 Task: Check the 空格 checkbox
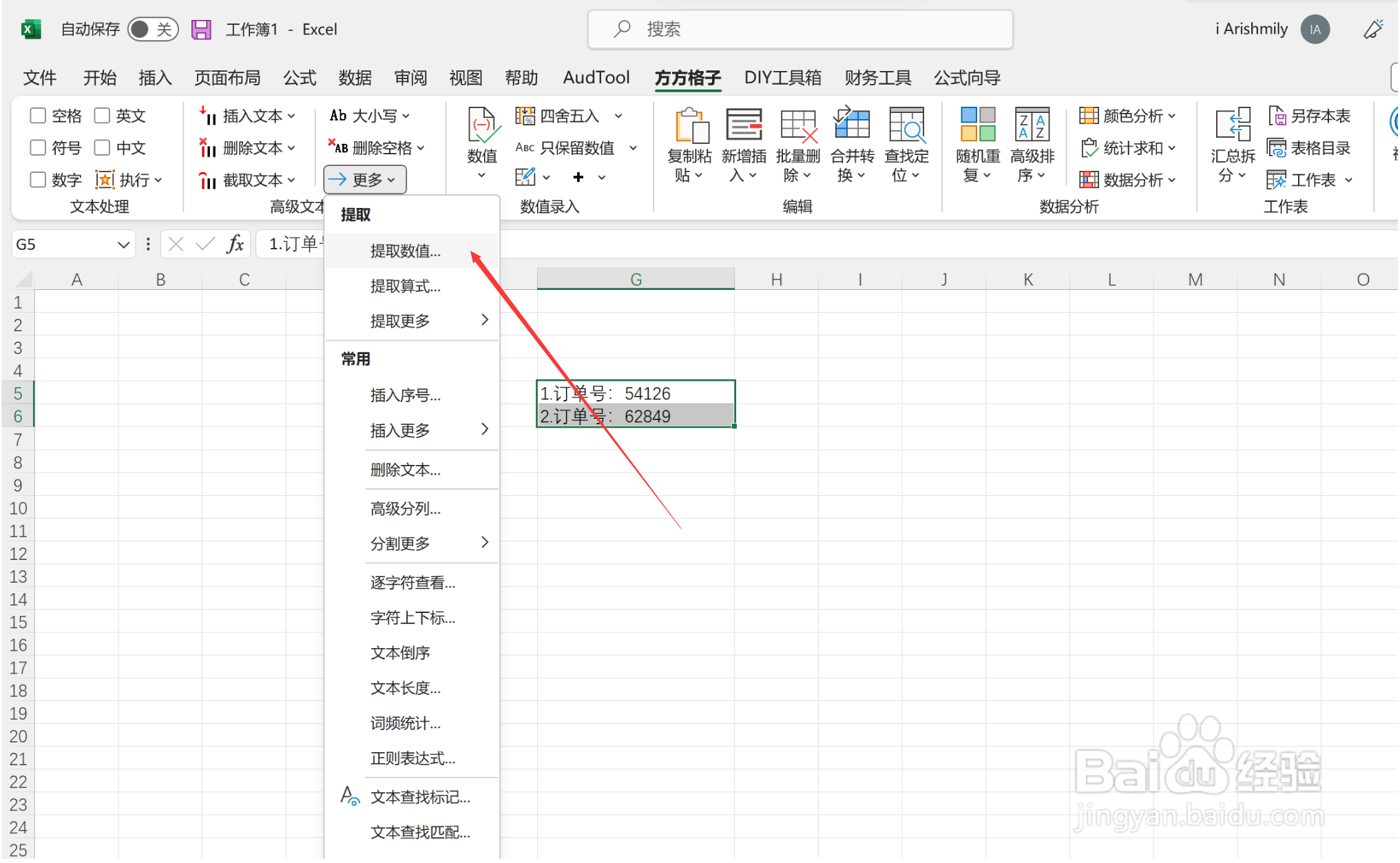[38, 116]
